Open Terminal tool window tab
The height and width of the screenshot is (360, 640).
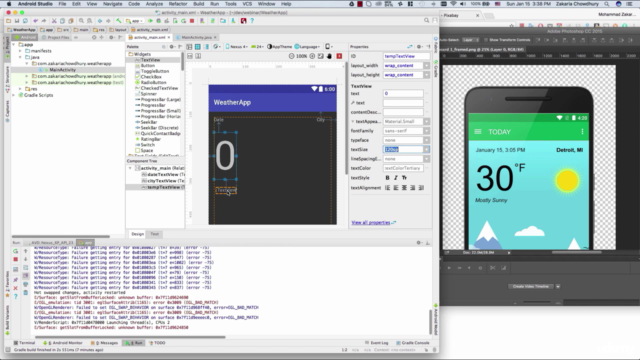click(x=24, y=343)
